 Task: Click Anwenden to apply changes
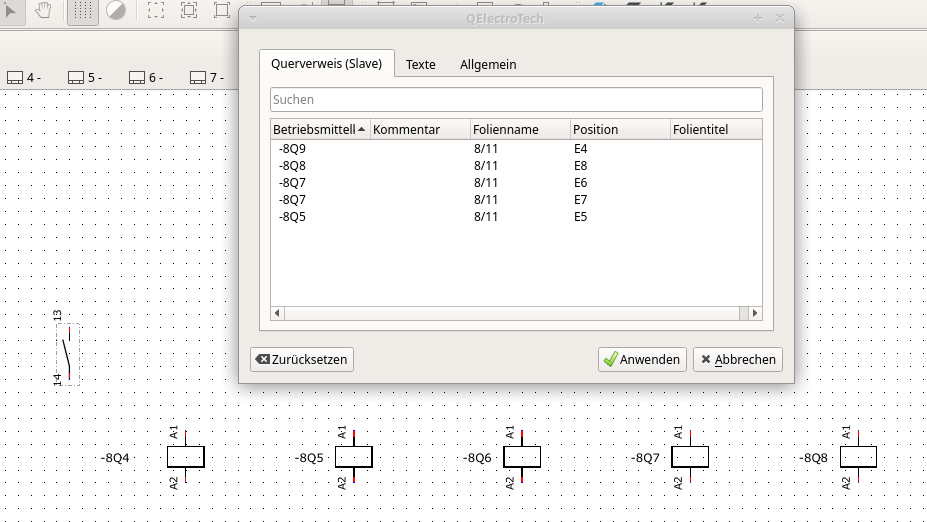(641, 359)
